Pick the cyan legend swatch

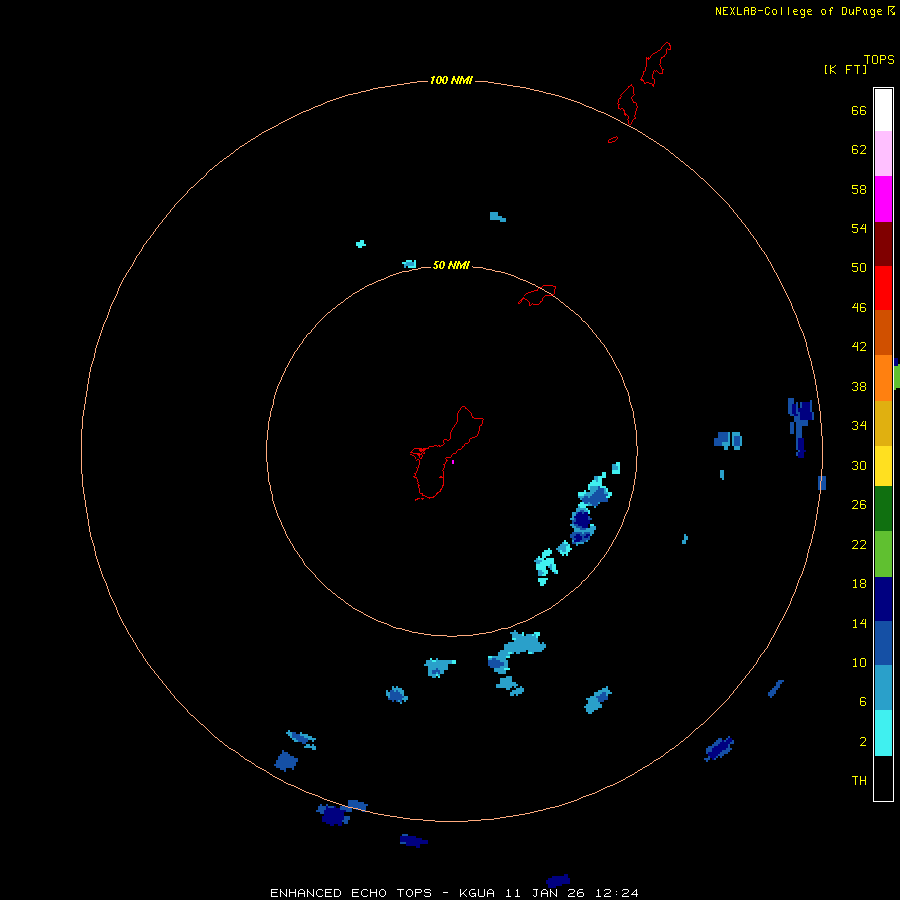click(883, 733)
